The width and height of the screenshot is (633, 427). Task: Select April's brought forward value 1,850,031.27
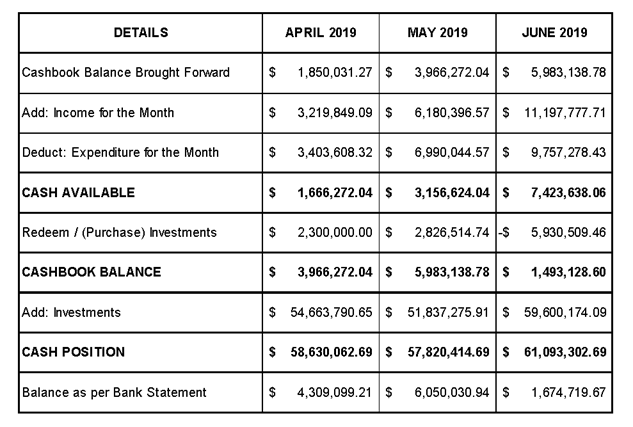(x=334, y=73)
